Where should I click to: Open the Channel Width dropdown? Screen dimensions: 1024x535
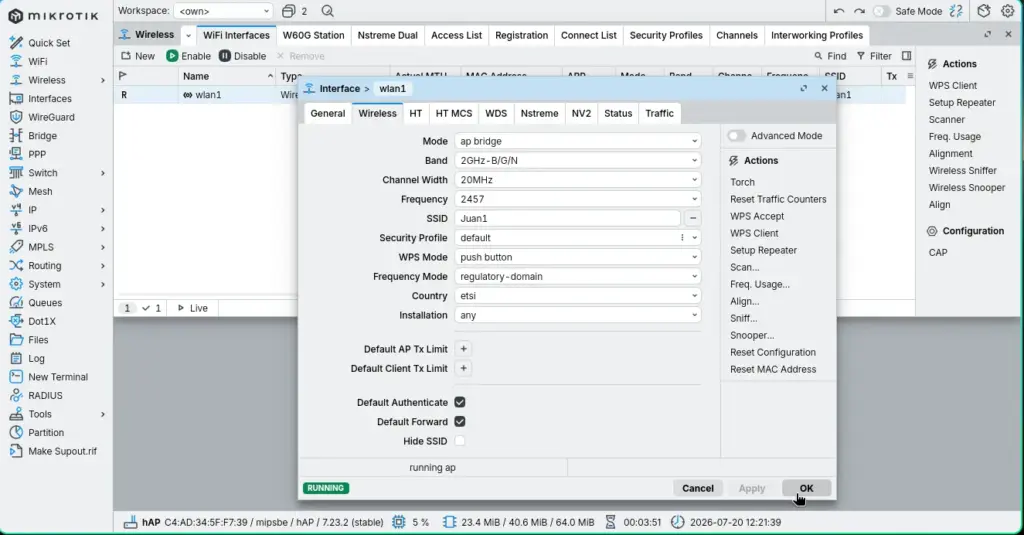[x=578, y=180]
